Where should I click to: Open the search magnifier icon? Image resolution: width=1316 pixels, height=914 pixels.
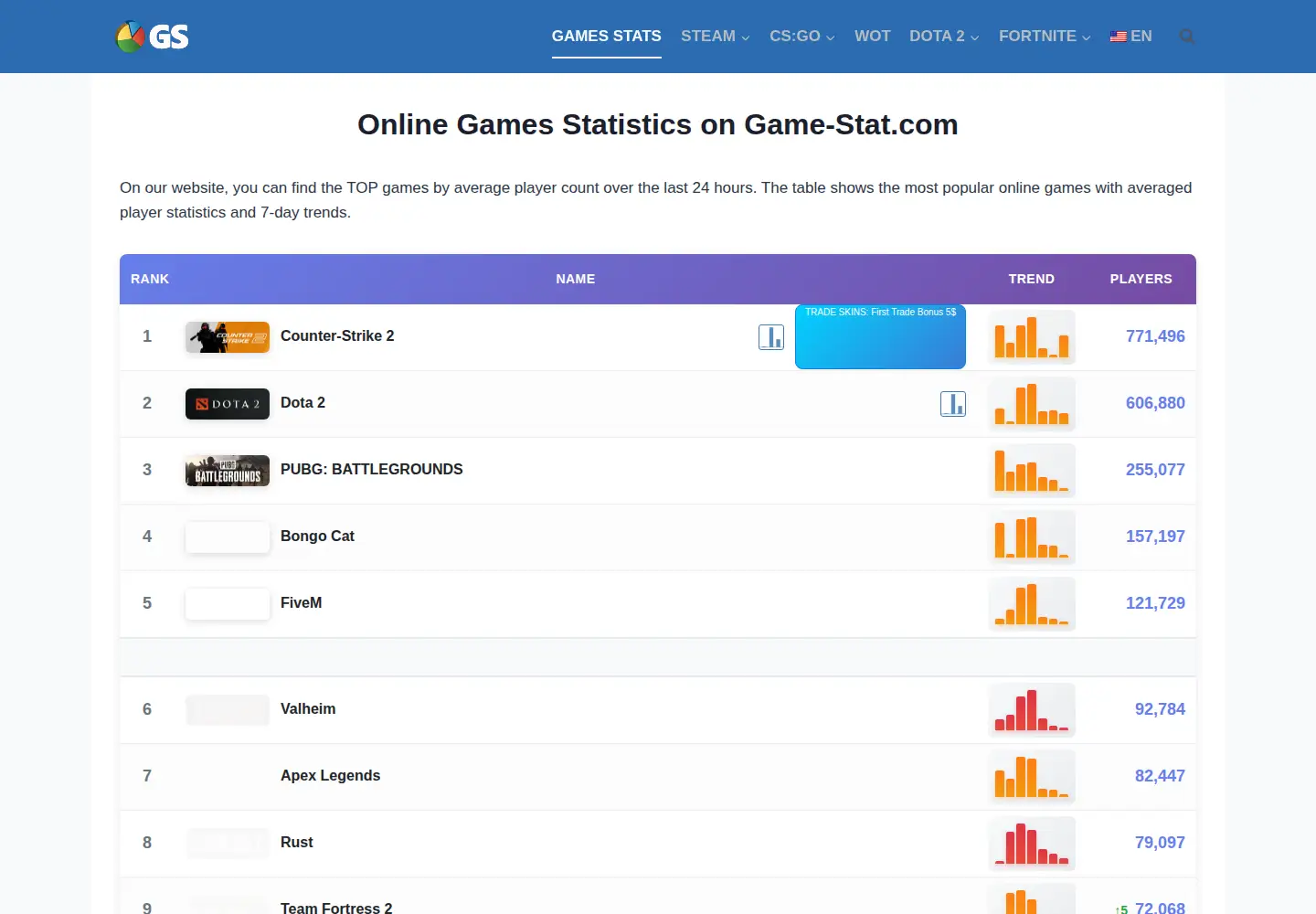coord(1186,37)
